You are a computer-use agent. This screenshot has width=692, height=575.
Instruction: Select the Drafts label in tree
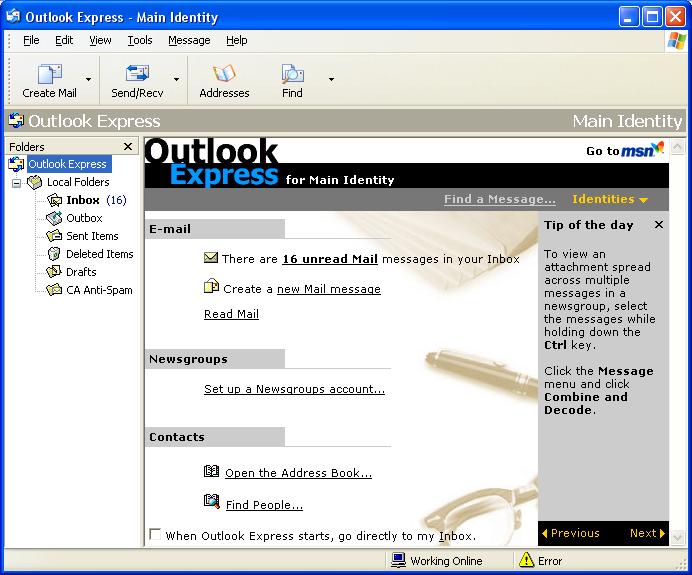81,272
